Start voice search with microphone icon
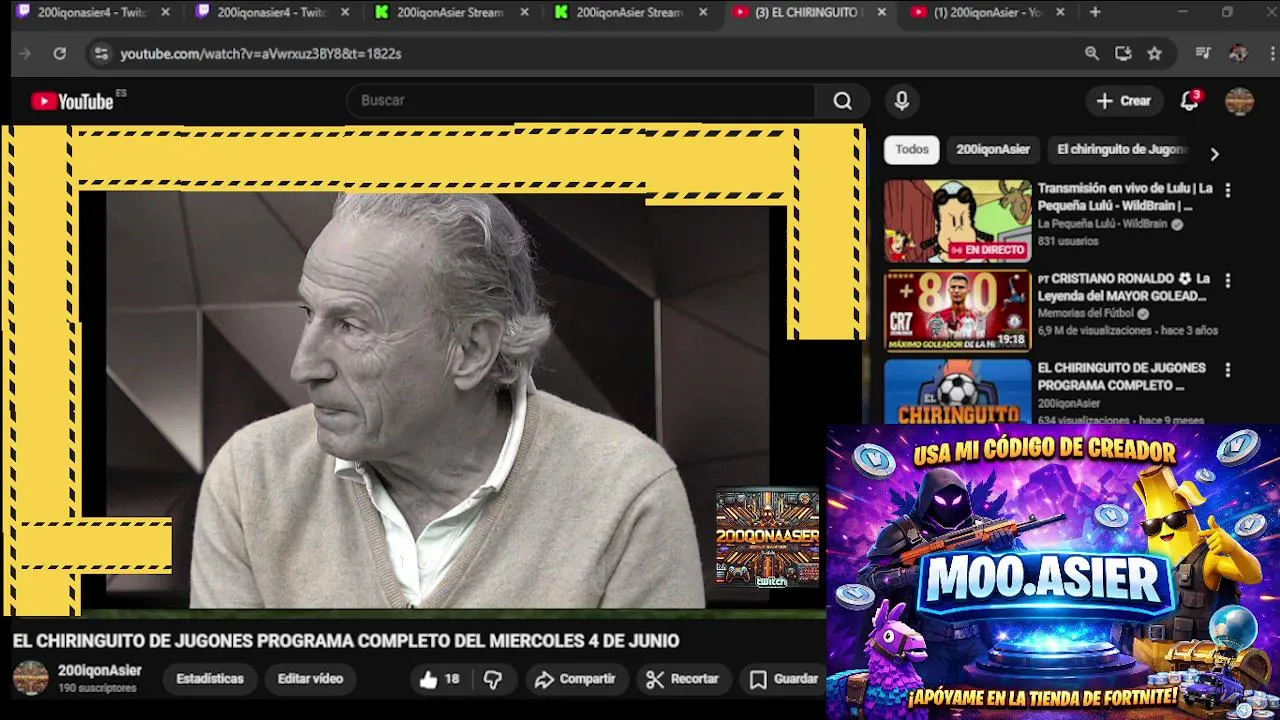Image resolution: width=1280 pixels, height=720 pixels. [x=902, y=101]
